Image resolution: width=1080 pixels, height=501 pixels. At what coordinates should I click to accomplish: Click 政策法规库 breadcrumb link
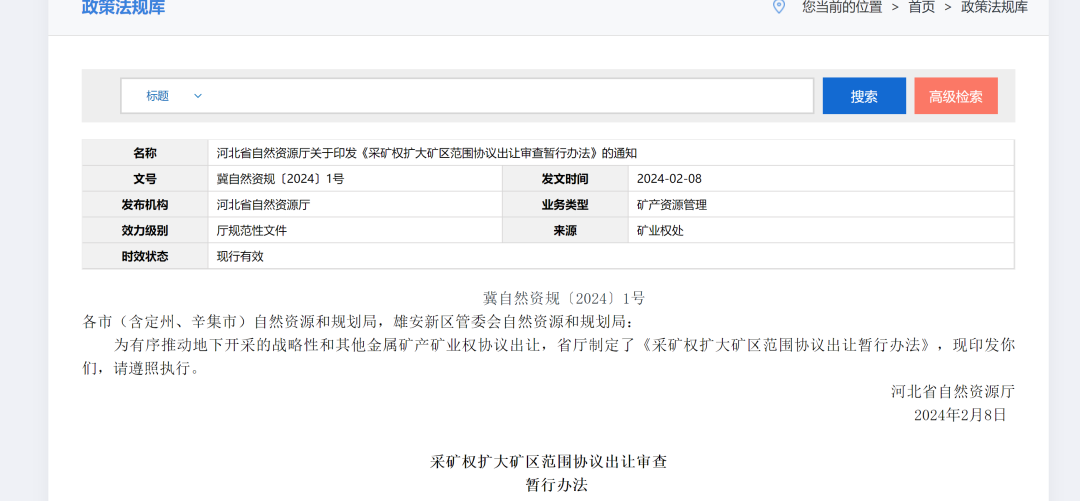994,7
